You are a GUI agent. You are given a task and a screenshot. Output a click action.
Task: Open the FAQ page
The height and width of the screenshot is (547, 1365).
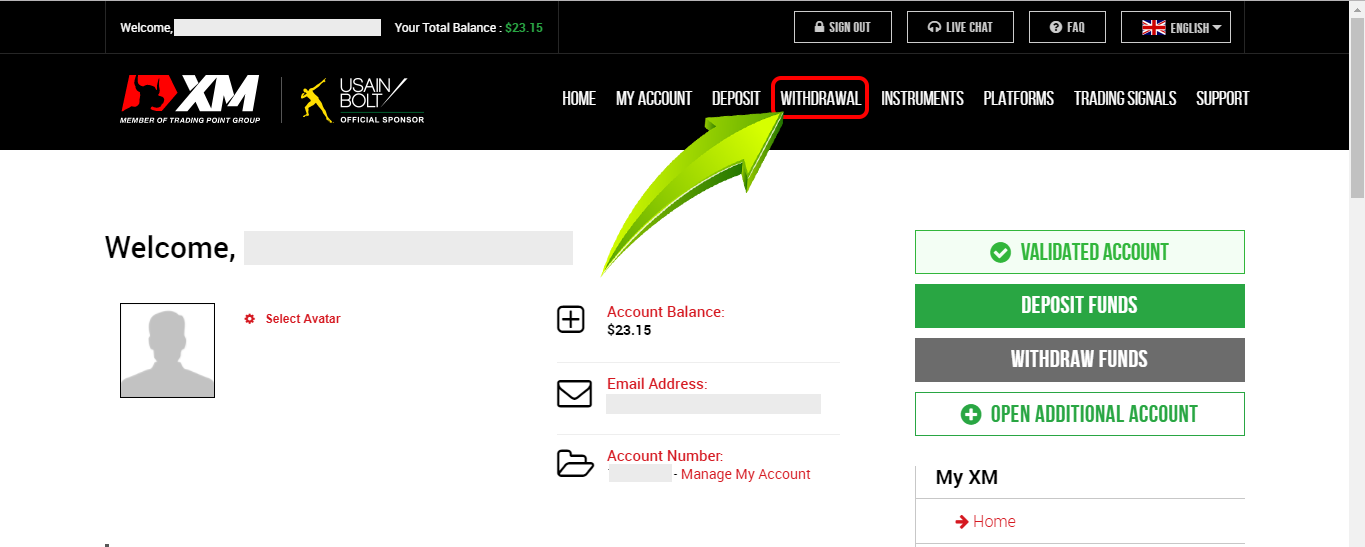point(1067,28)
